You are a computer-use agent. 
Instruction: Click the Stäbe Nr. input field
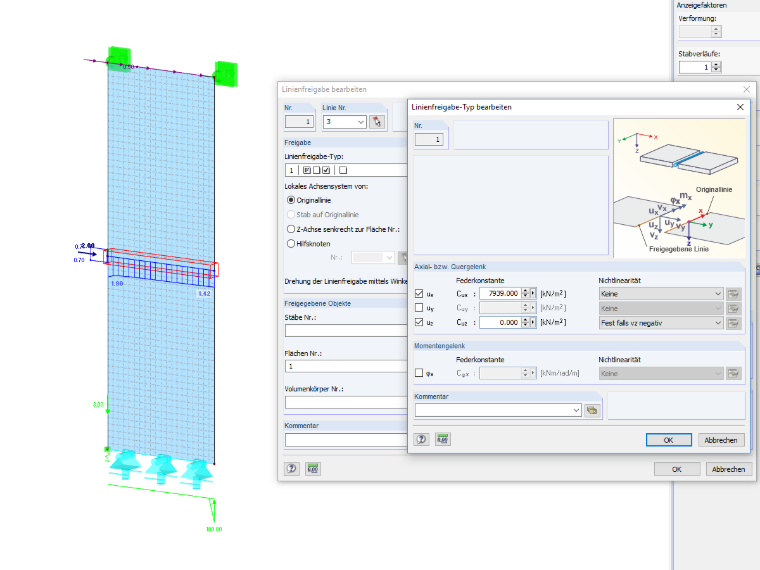(346, 331)
